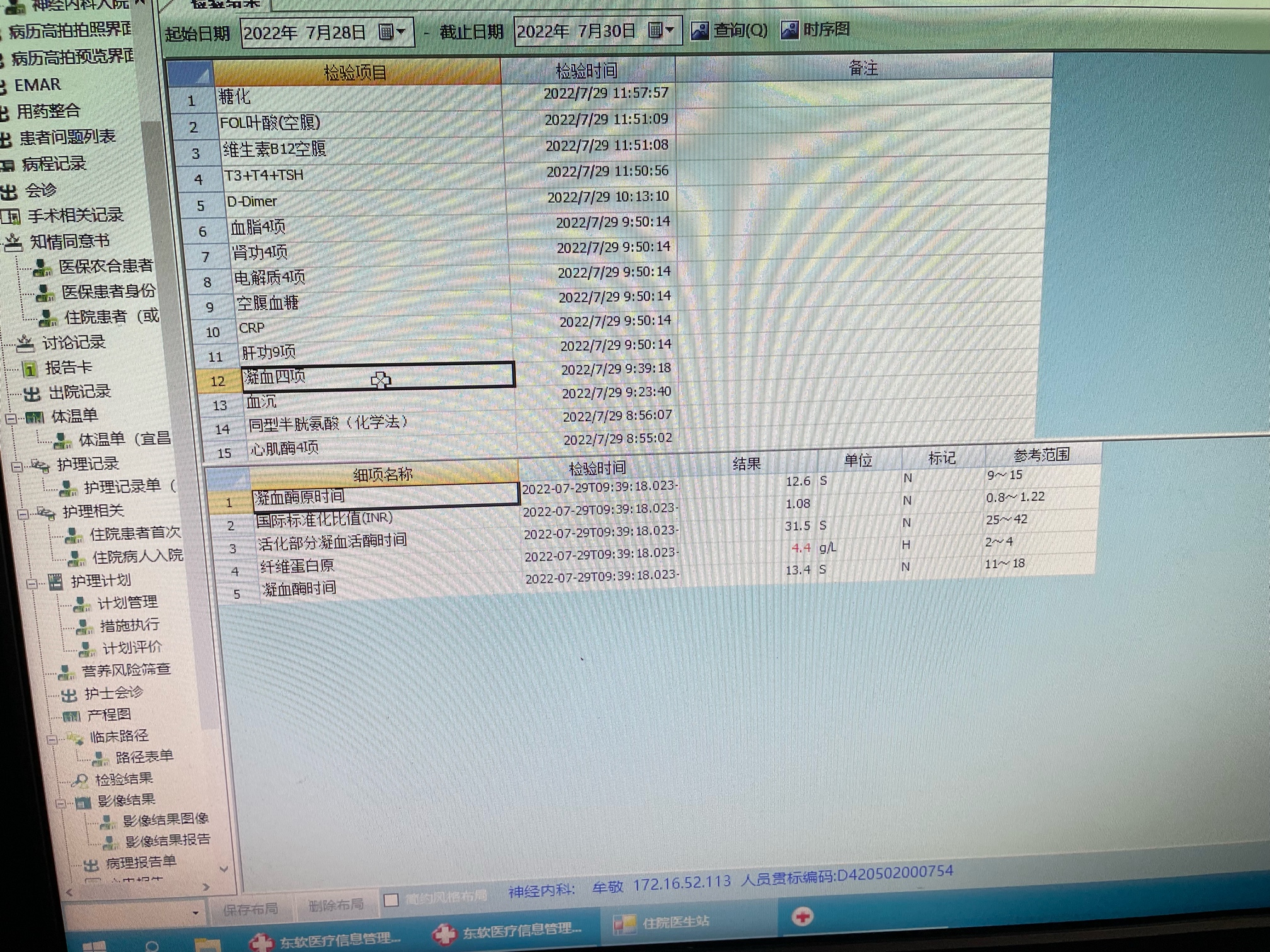Viewport: 1270px width, 952px height.
Task: Click the 讨论记录 tree icon
Action: click(25, 343)
